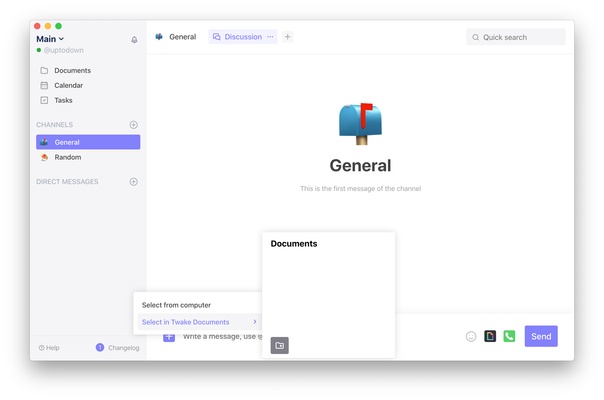Viewport: 604px width, 400px height.
Task: Click the @uptodown username status
Action: [64, 50]
